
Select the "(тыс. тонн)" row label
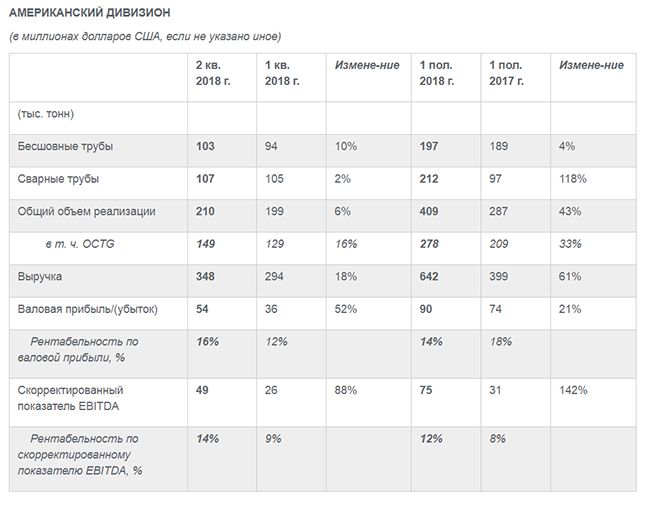(46, 114)
